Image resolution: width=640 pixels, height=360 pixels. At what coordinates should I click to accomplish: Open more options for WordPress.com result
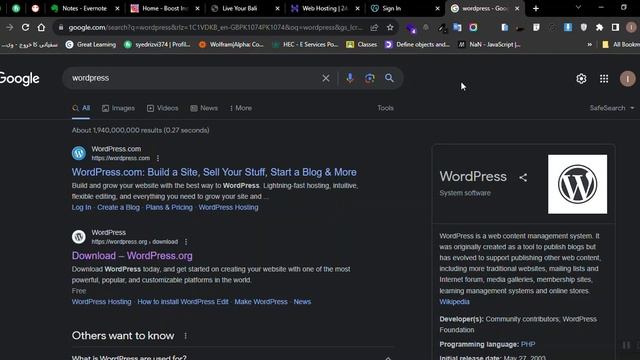158,158
